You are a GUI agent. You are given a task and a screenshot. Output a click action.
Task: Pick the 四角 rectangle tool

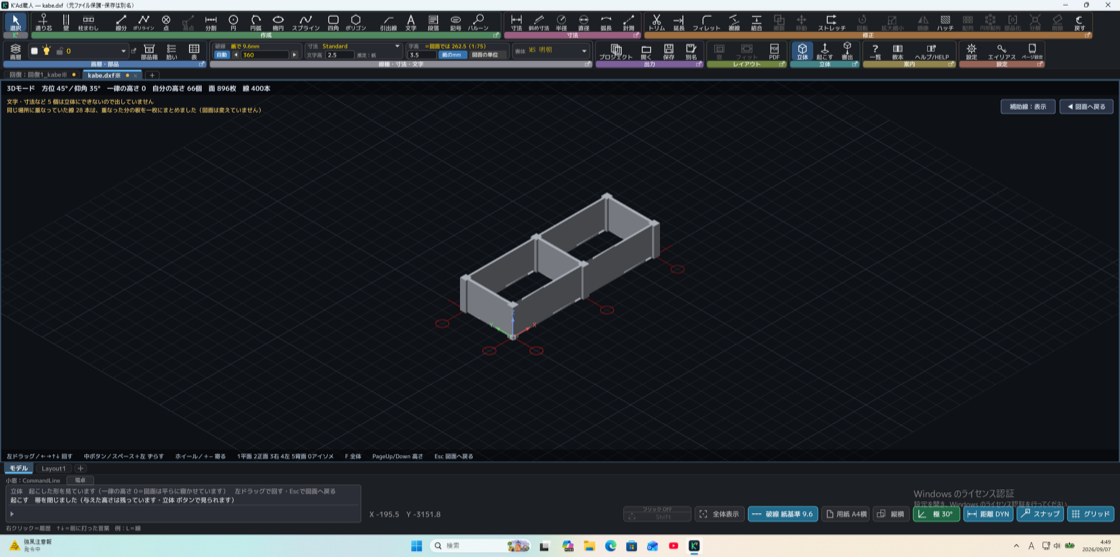pyautogui.click(x=333, y=22)
